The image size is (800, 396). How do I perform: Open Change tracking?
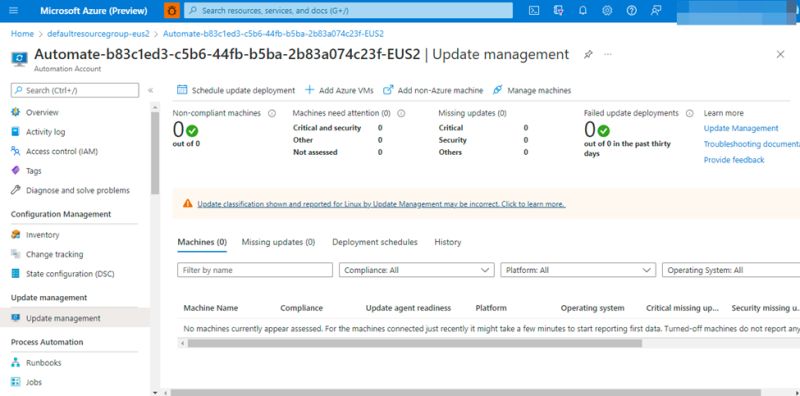pos(54,254)
